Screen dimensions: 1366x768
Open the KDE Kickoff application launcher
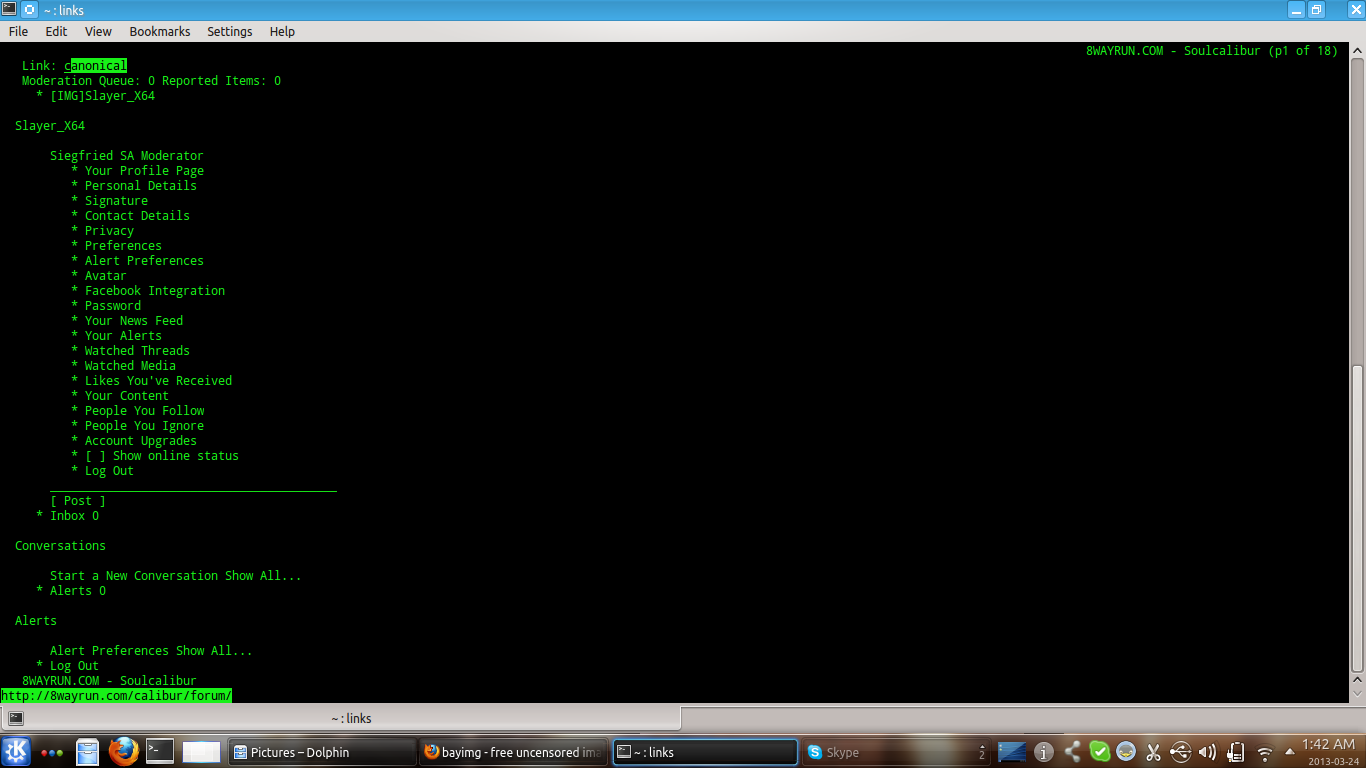(16, 752)
